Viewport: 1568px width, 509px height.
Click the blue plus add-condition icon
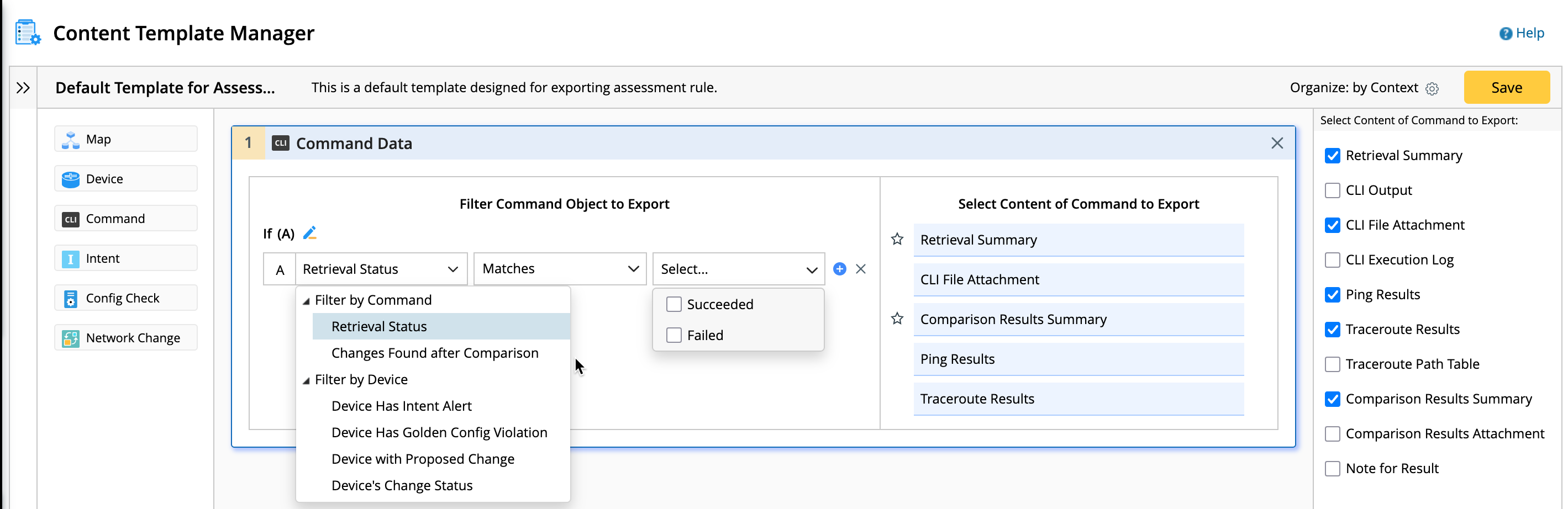(839, 269)
